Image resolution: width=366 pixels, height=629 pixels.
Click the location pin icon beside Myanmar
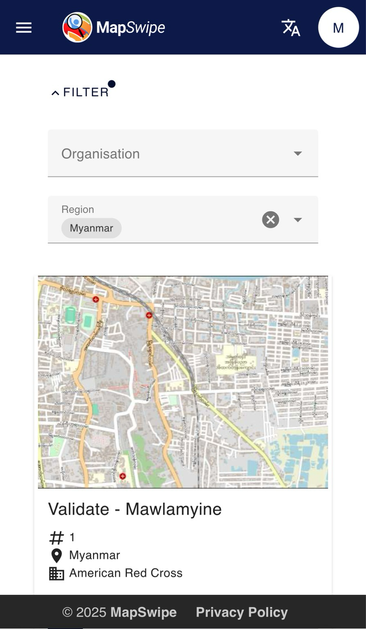click(56, 556)
